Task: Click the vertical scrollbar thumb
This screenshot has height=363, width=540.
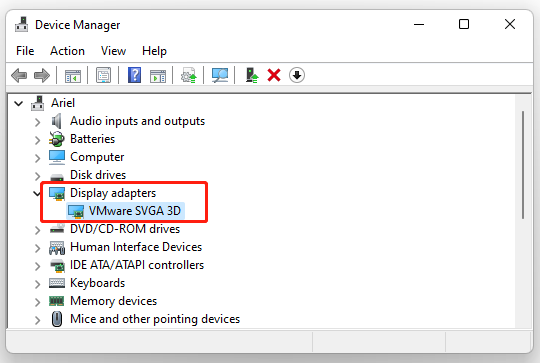Action: (523, 165)
